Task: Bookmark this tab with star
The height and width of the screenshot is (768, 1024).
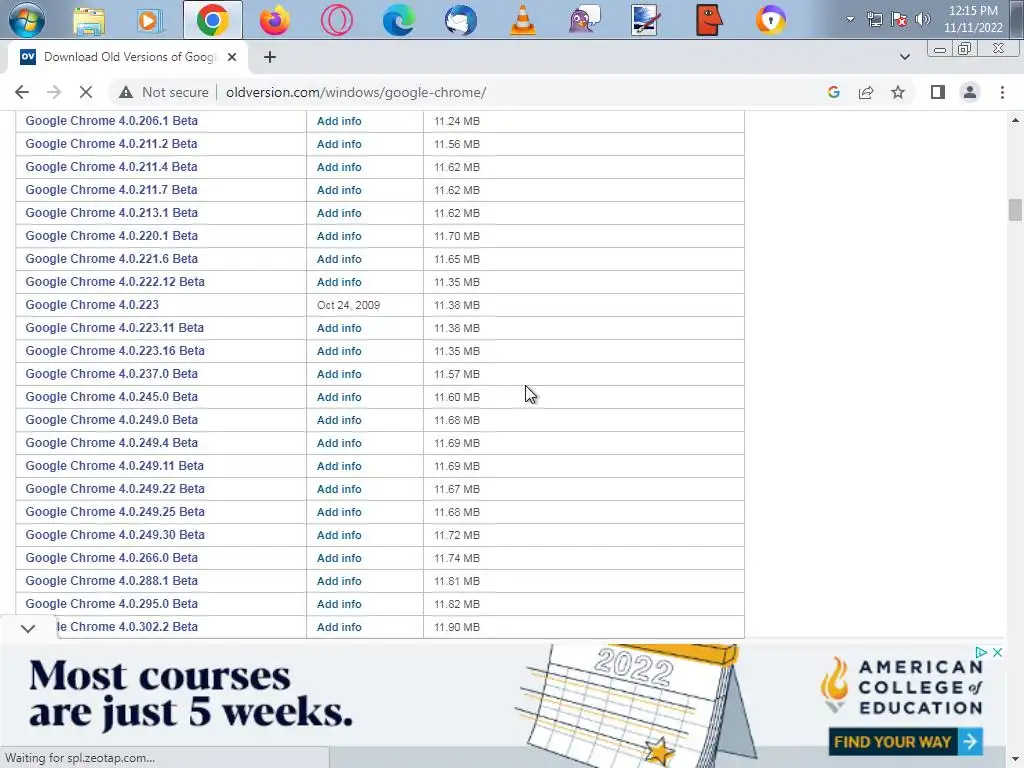Action: click(898, 92)
